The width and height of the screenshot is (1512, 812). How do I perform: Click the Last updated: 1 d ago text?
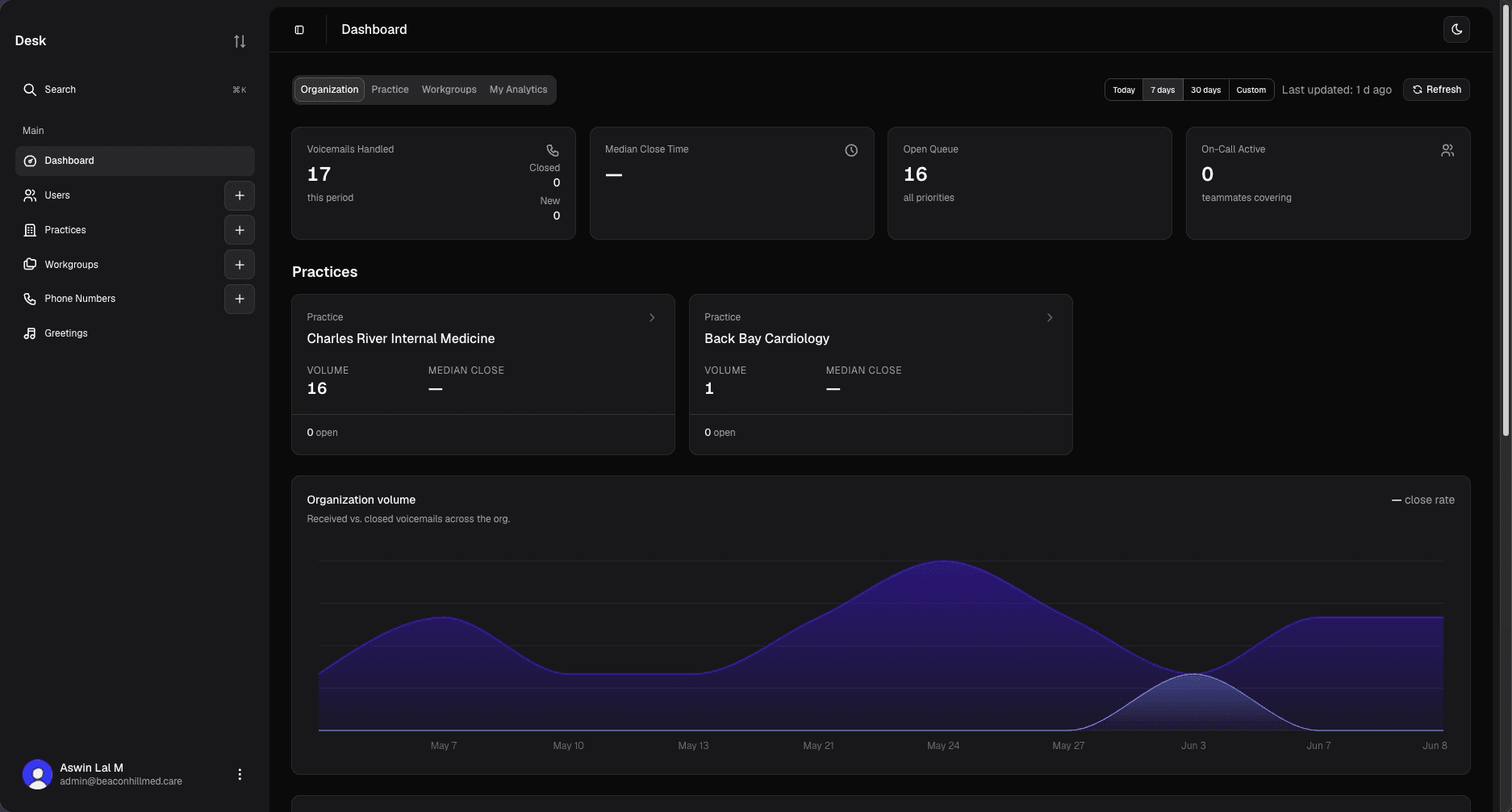coord(1336,90)
